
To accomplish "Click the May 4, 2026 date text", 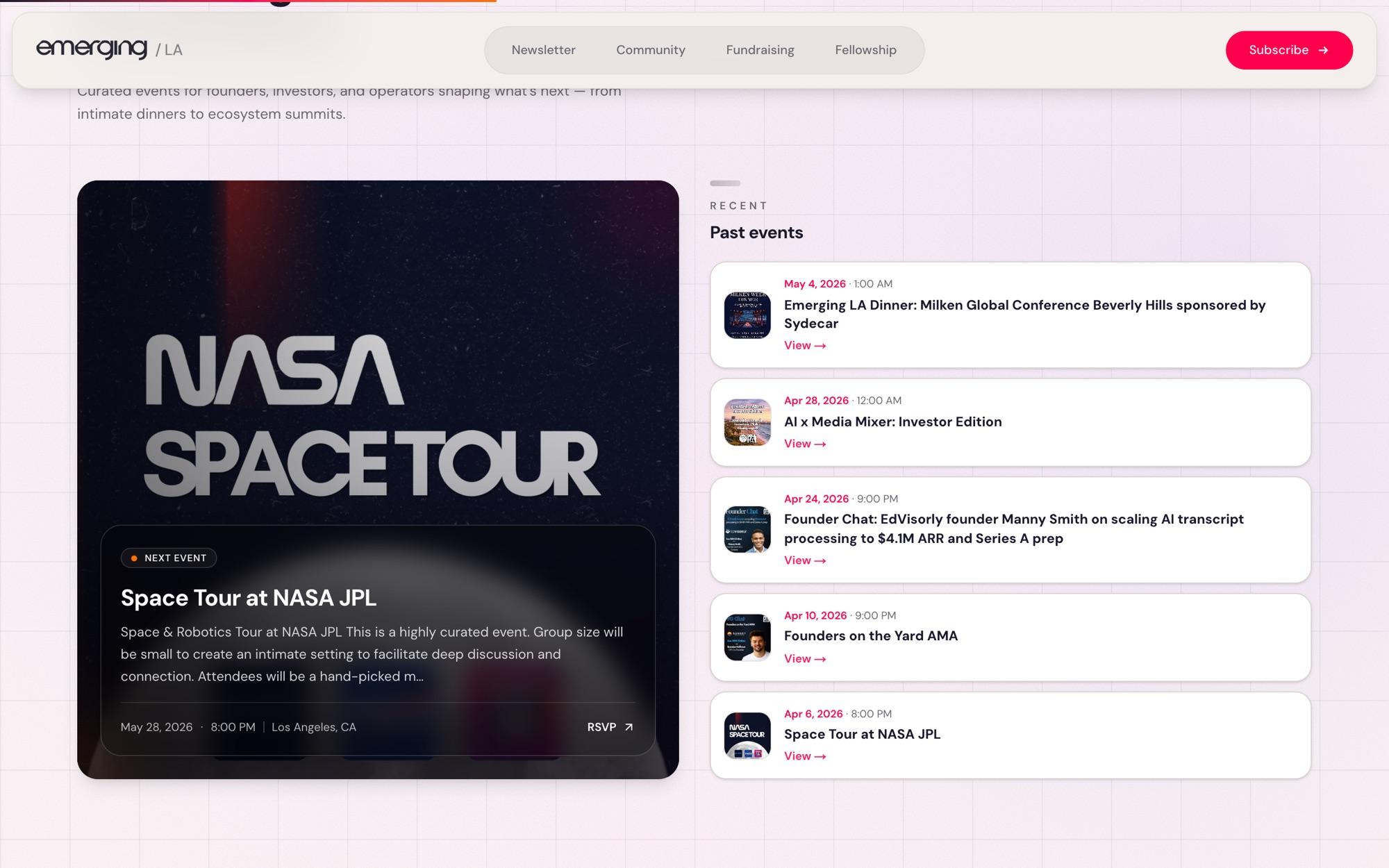I will (815, 284).
